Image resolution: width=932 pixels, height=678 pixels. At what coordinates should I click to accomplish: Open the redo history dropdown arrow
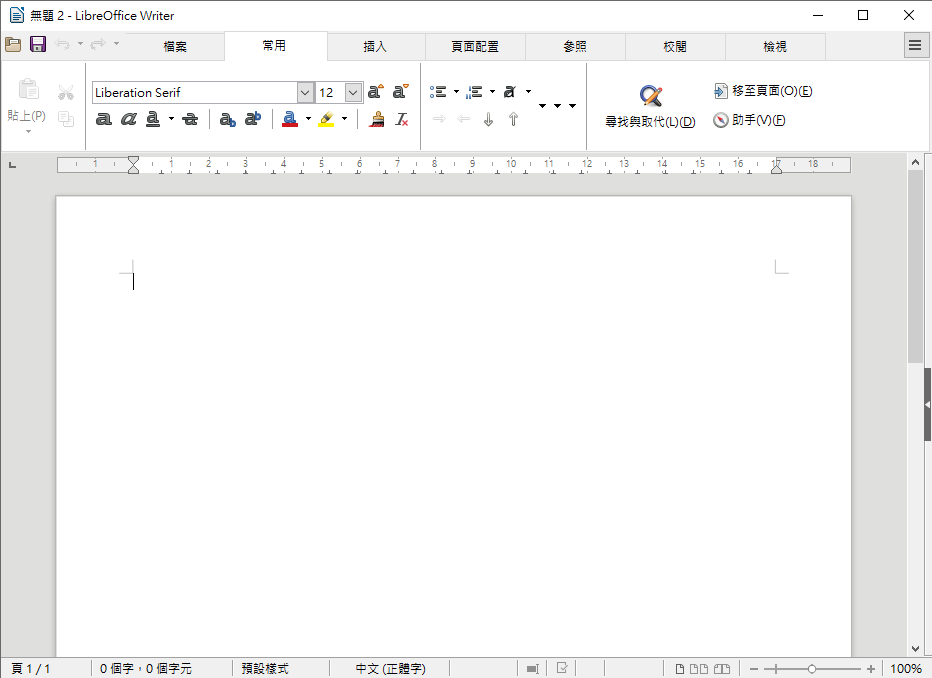coord(116,44)
